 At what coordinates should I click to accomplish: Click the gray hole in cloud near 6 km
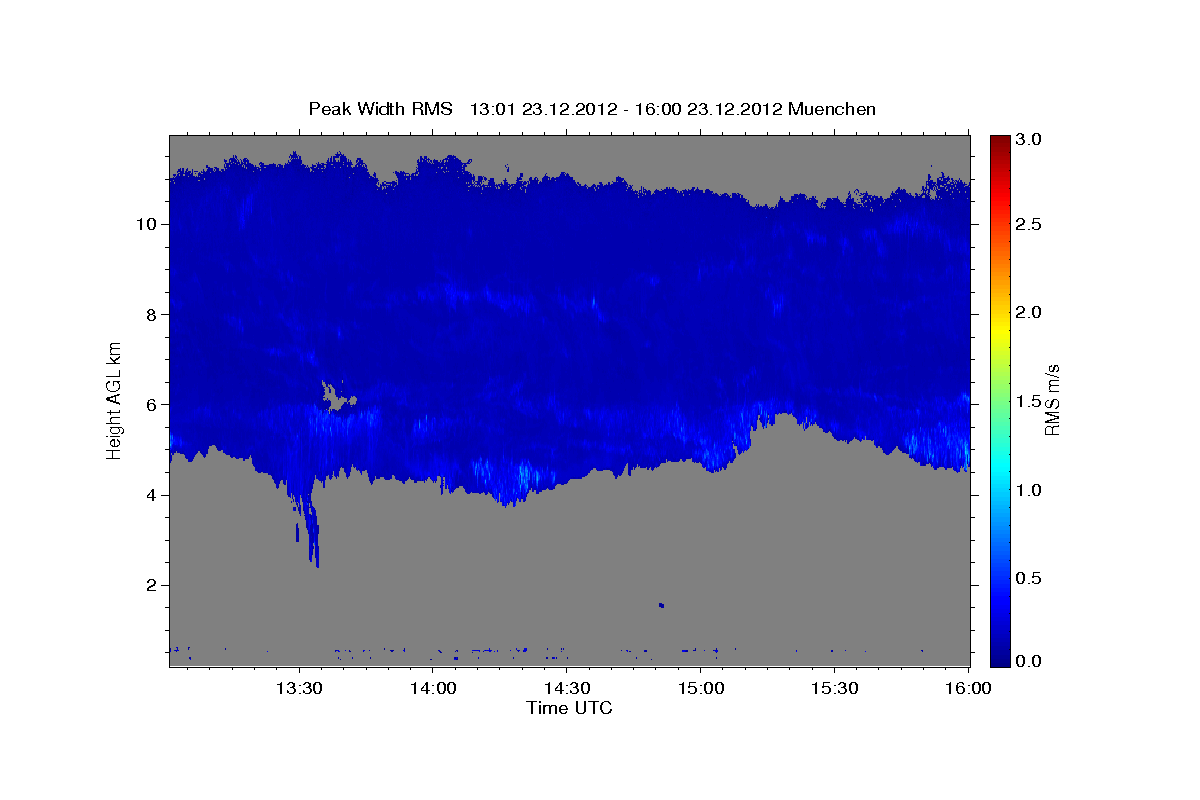(337, 396)
